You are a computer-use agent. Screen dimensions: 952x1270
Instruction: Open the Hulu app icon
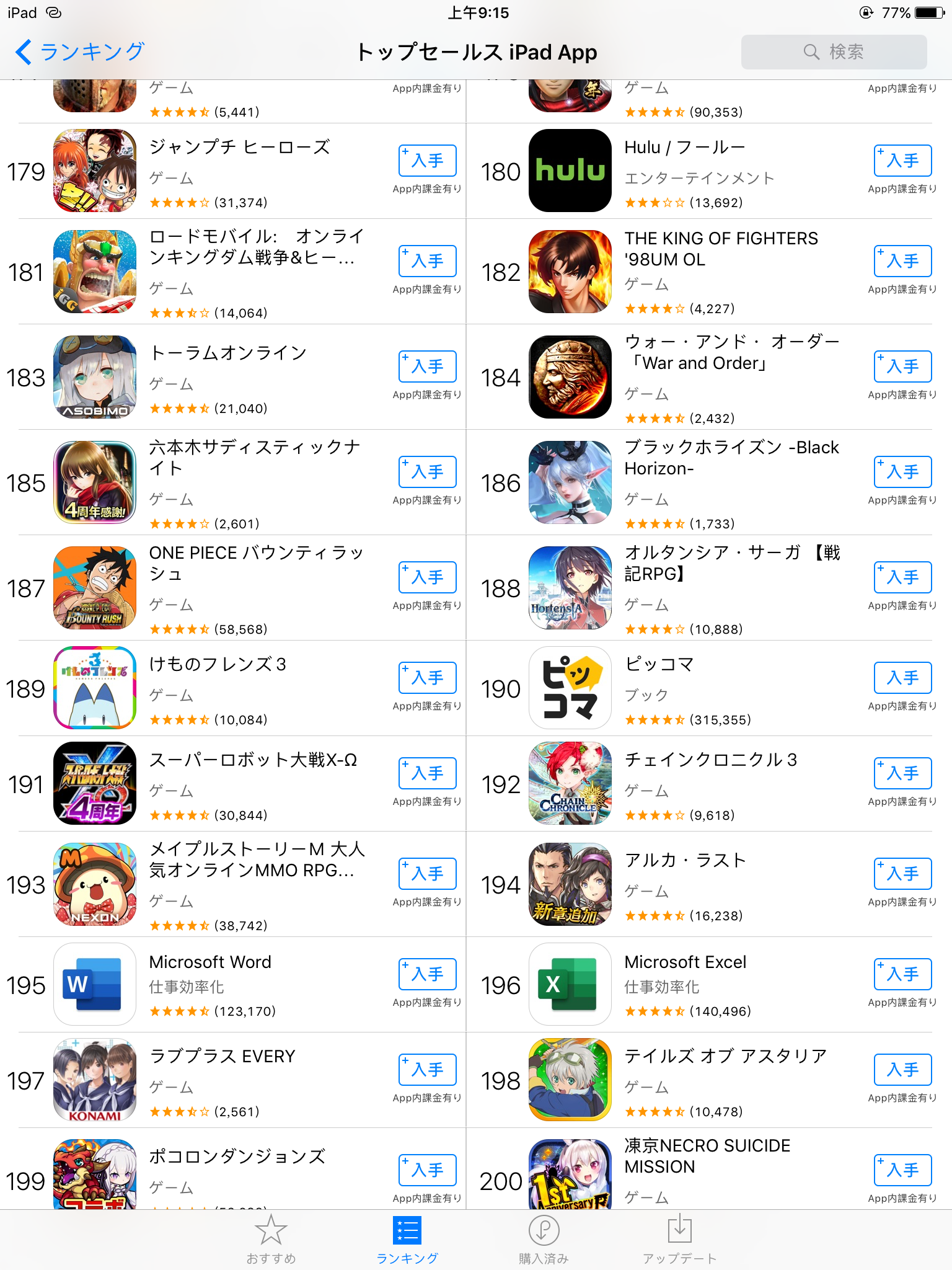click(570, 171)
